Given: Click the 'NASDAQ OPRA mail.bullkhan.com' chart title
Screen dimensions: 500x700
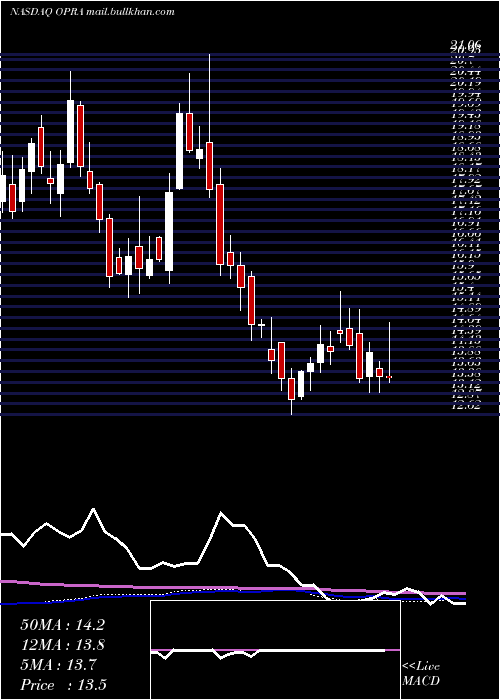Looking at the screenshot, I should (92, 12).
